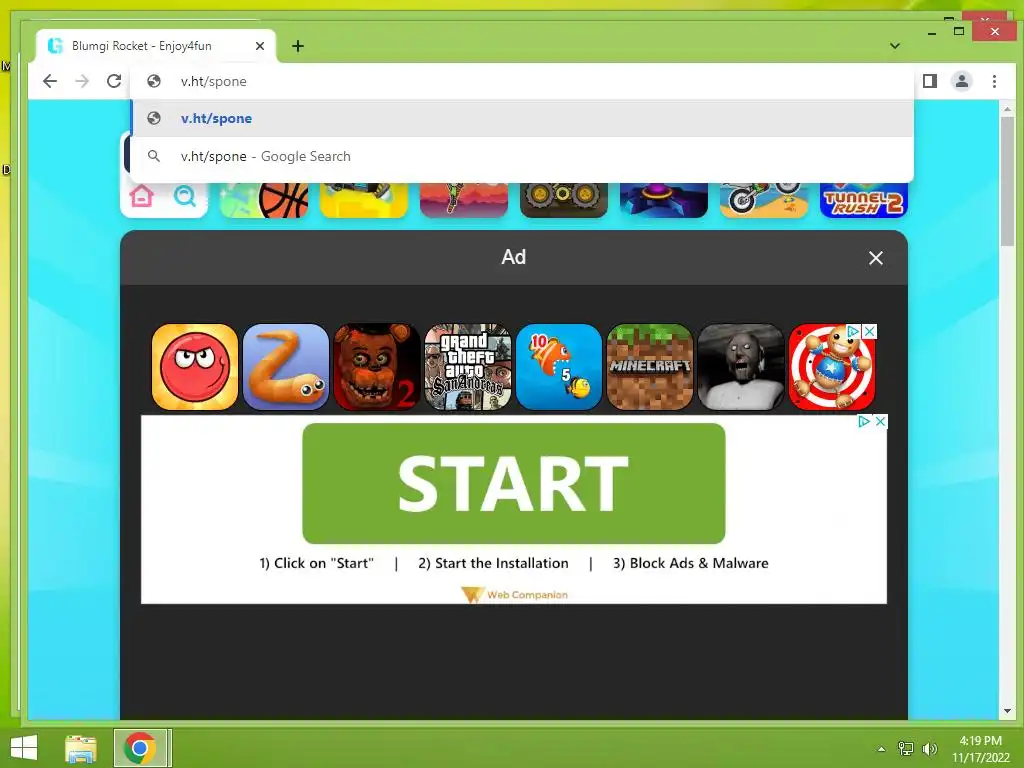Show hidden system tray icons

pyautogui.click(x=882, y=749)
